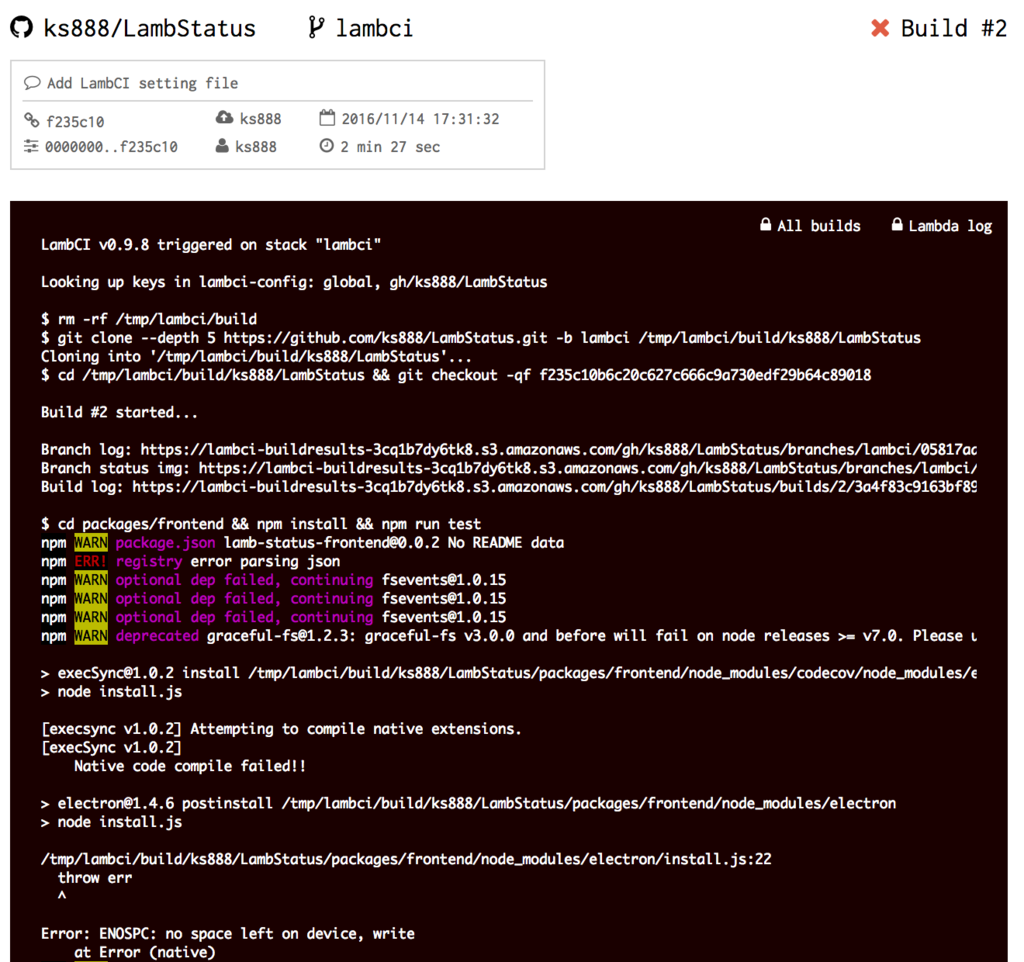Click the 'Cloning into' output line
Viewport: 1024px width, 962px height.
[256, 357]
